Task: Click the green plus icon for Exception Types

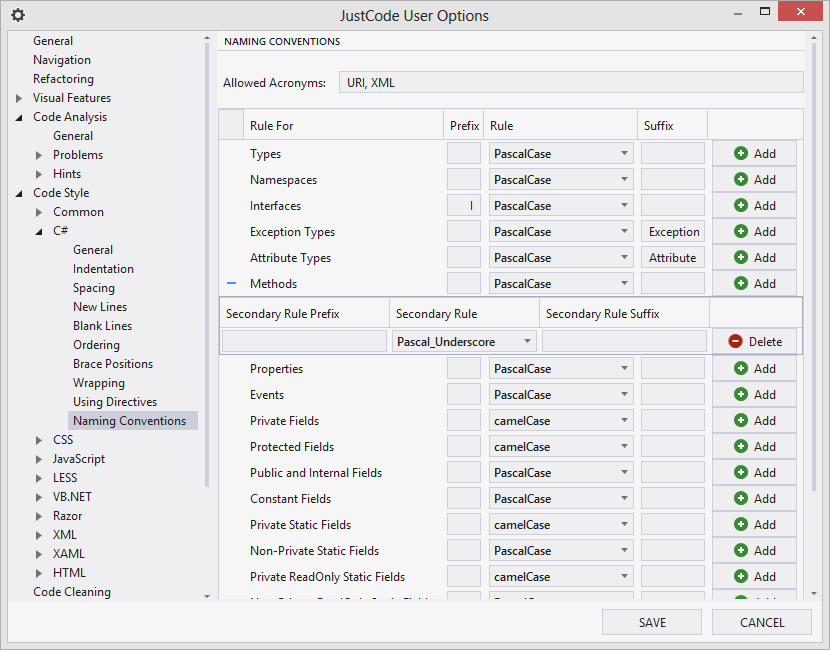Action: click(x=741, y=231)
